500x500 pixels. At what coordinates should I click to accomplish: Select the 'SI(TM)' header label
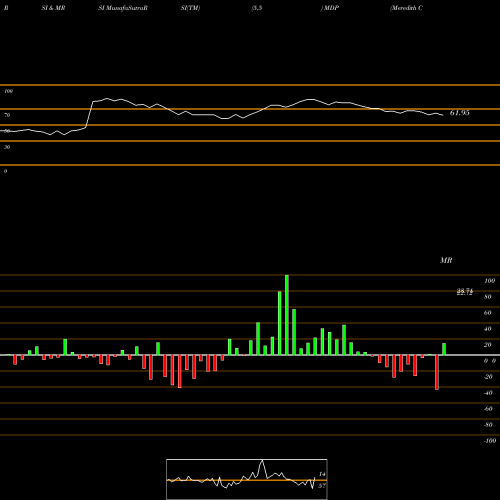click(190, 8)
